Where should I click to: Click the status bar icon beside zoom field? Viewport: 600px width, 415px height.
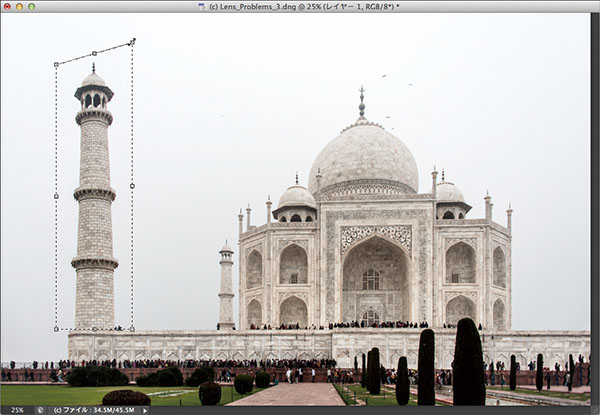pos(41,409)
